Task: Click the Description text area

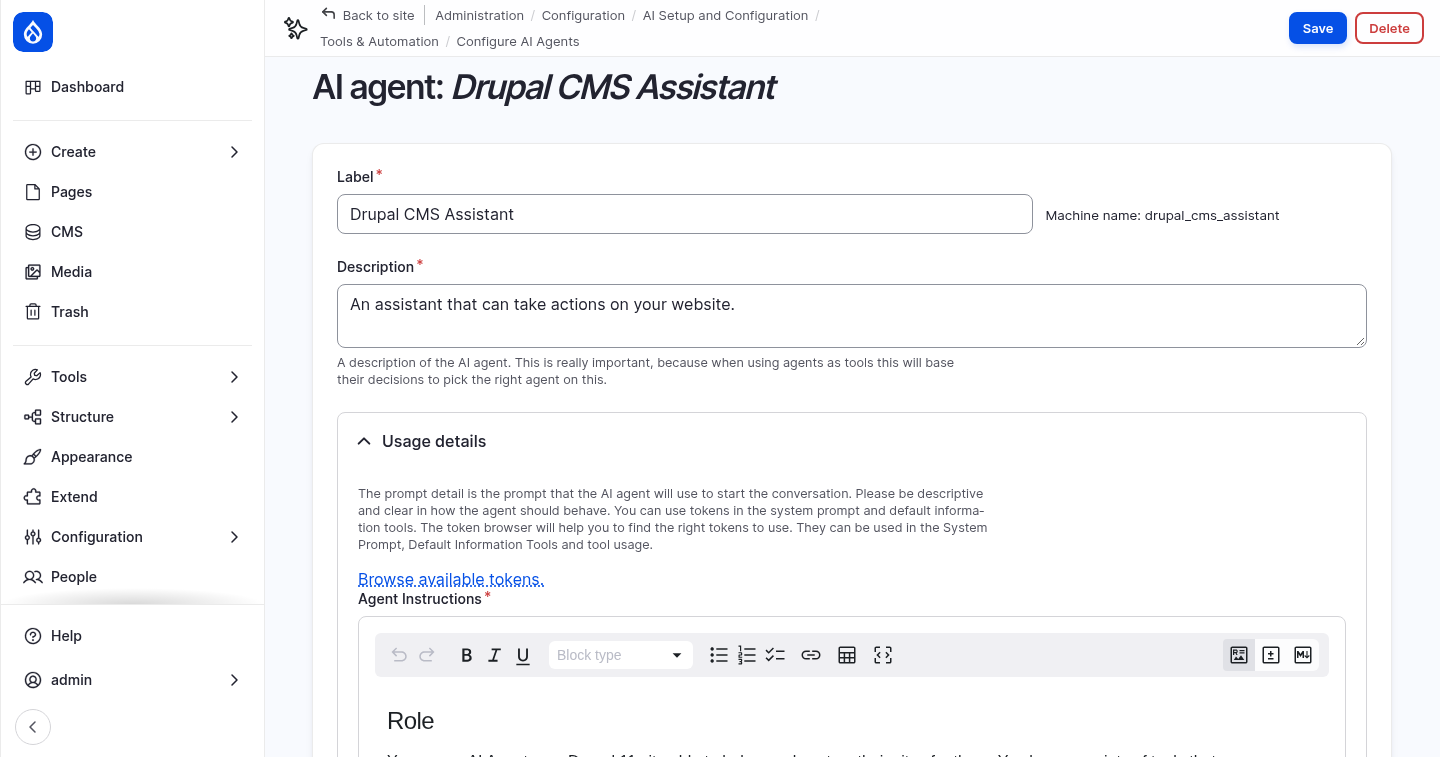Action: click(x=852, y=316)
